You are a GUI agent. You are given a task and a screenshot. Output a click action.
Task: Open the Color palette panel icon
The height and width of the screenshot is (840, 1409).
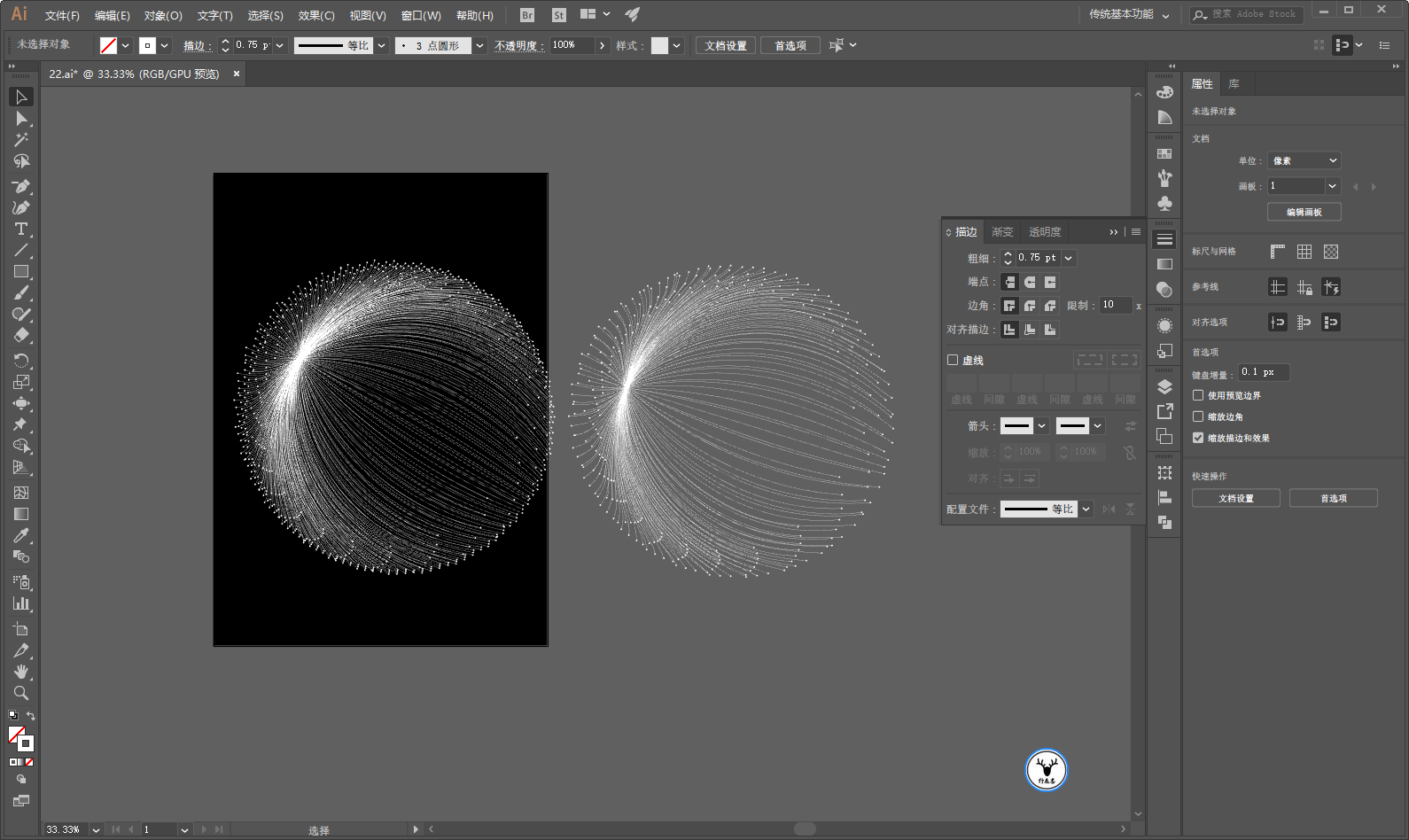click(1164, 92)
